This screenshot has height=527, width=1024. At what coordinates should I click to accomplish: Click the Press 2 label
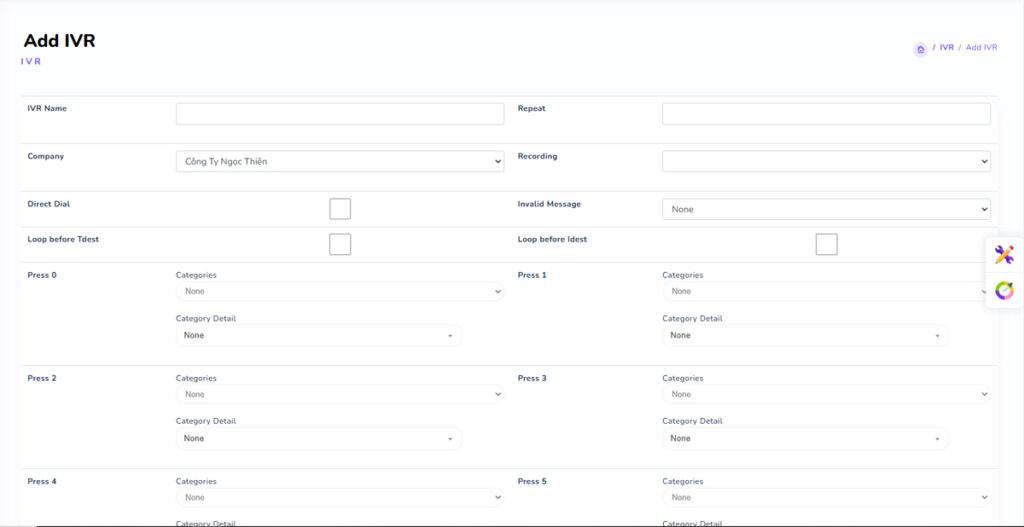[x=42, y=378]
